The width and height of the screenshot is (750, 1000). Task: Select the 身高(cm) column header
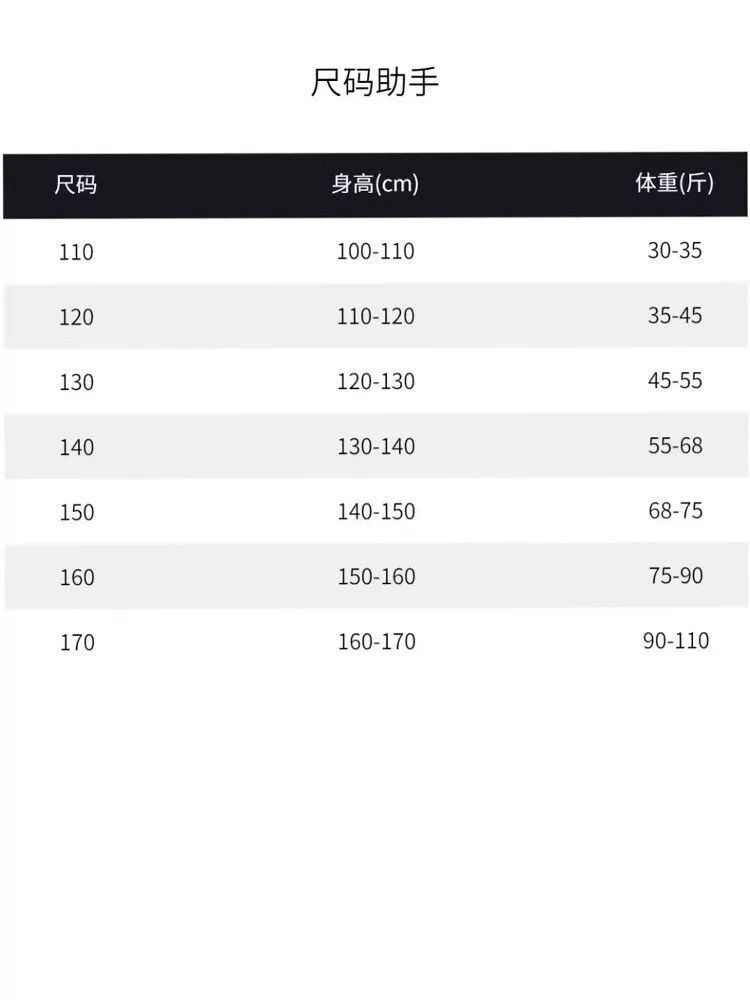pyautogui.click(x=375, y=184)
